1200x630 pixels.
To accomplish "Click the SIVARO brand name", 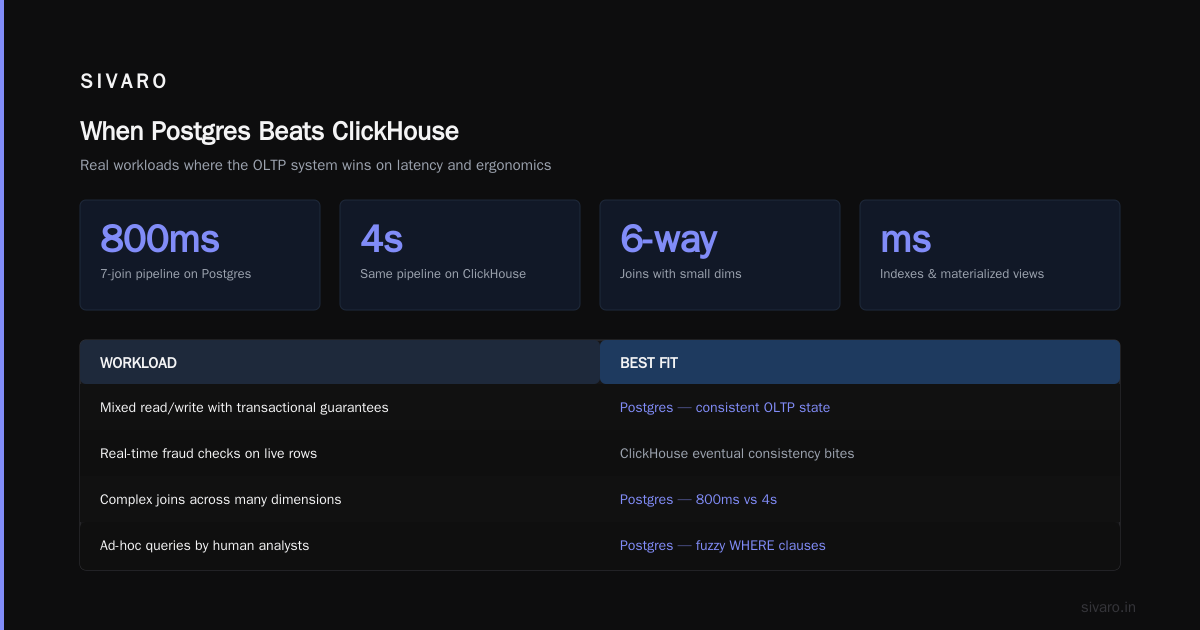I will (x=124, y=82).
